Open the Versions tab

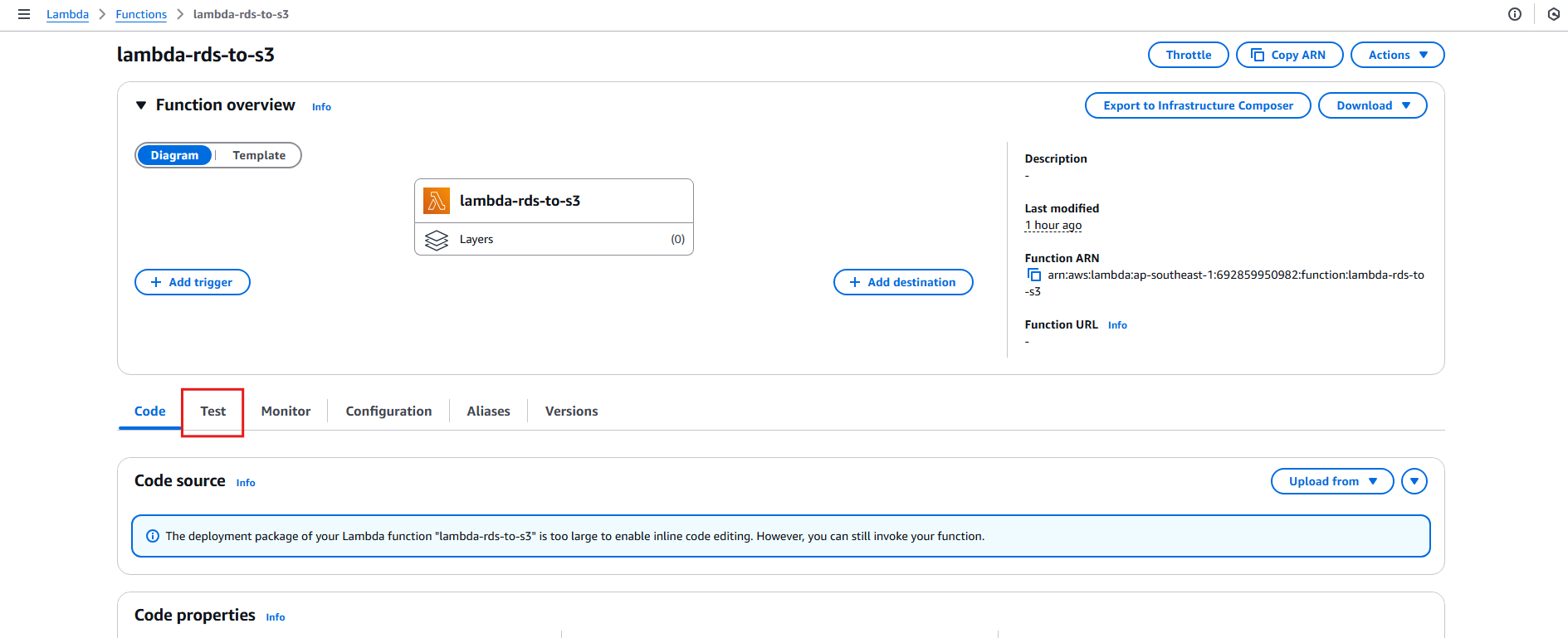coord(571,412)
